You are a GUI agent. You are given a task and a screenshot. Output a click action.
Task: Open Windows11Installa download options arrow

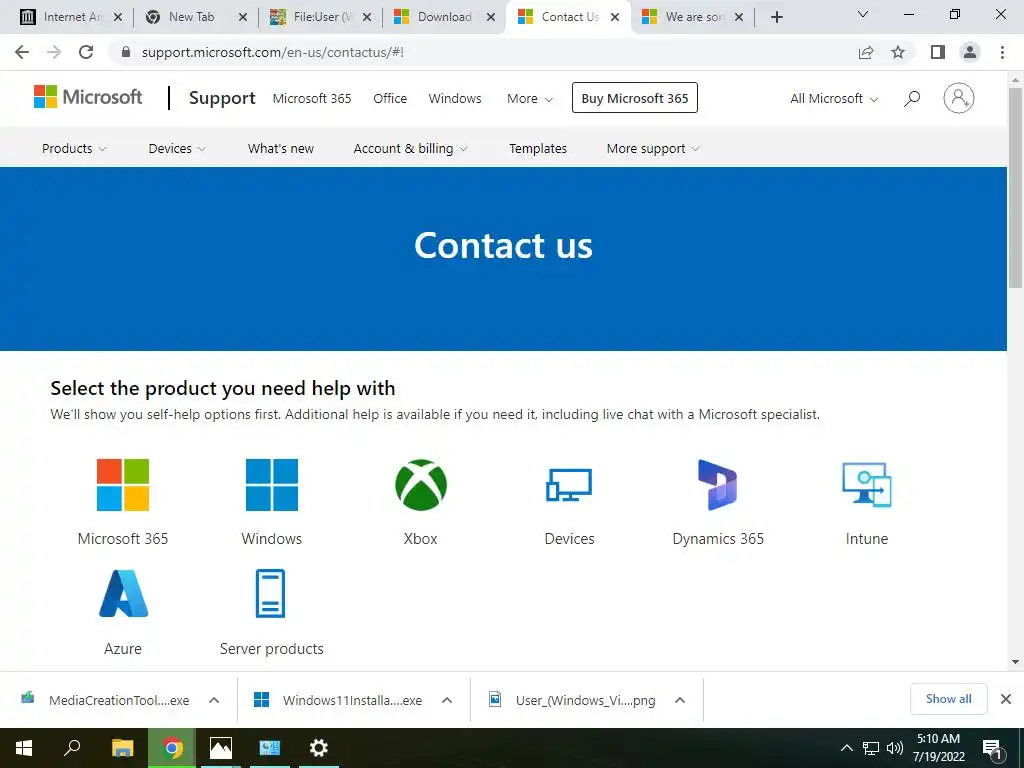click(447, 700)
